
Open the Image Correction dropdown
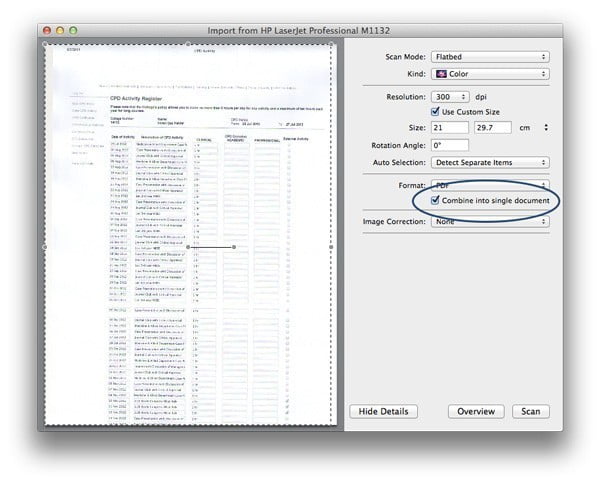tap(490, 222)
